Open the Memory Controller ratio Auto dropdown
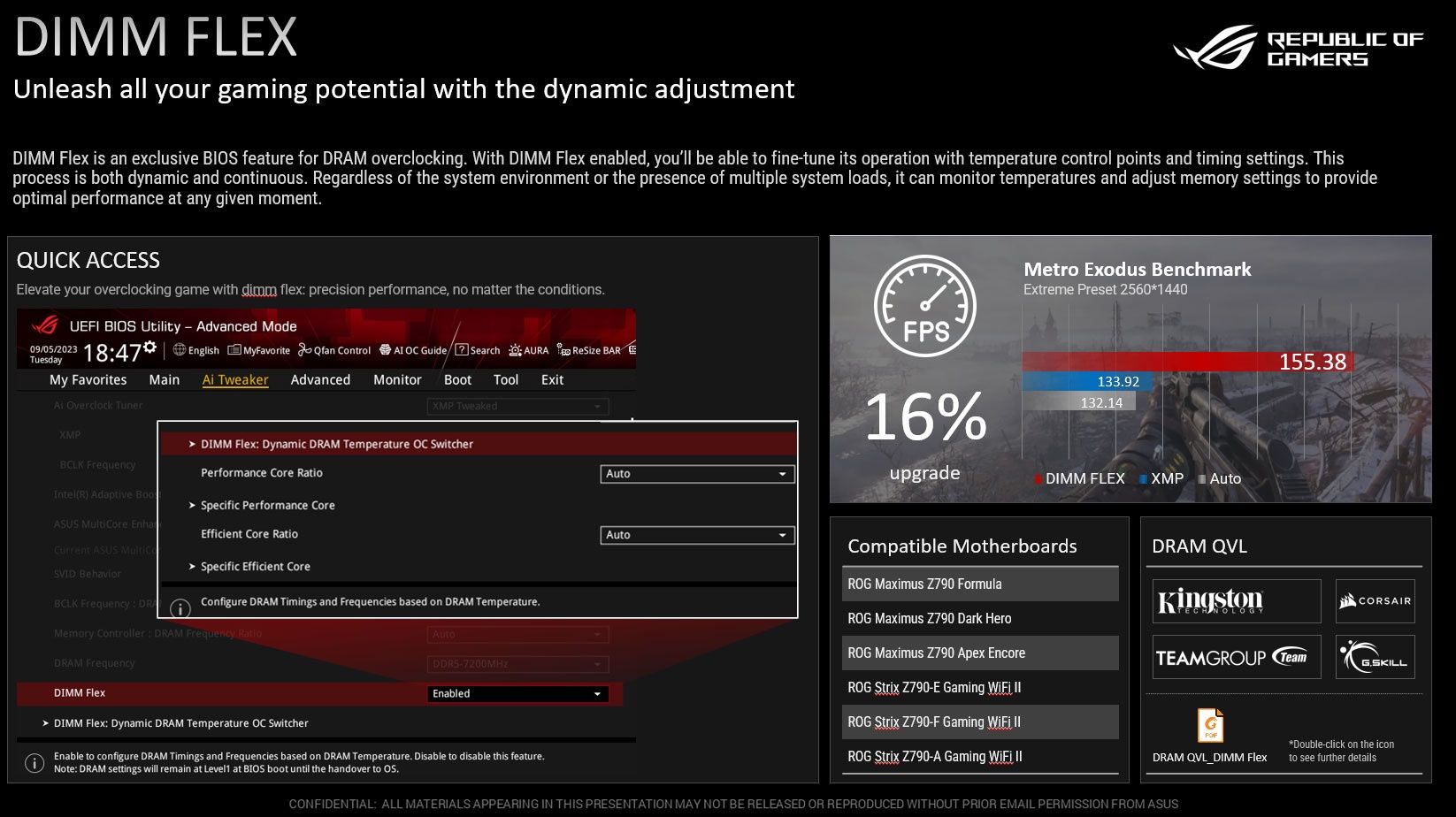This screenshot has height=817, width=1456. [518, 634]
